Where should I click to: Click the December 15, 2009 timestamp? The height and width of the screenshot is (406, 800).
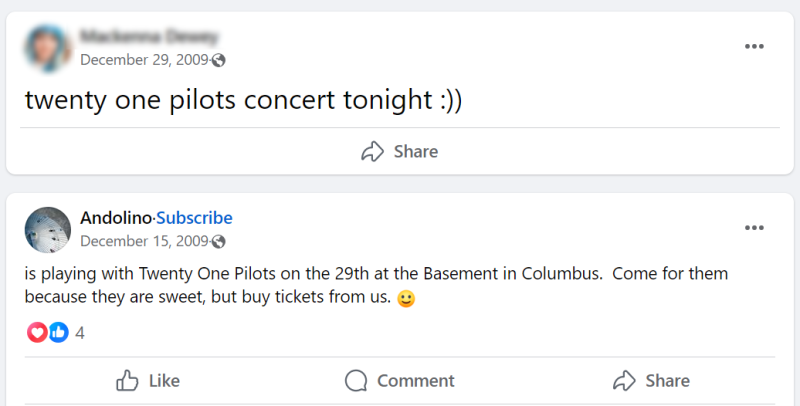pyautogui.click(x=144, y=241)
